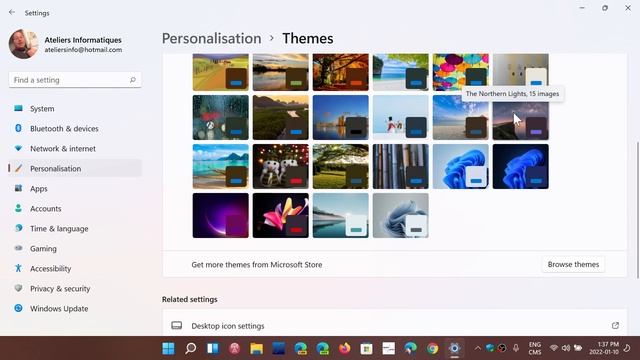Select the green fields path theme

(280, 118)
